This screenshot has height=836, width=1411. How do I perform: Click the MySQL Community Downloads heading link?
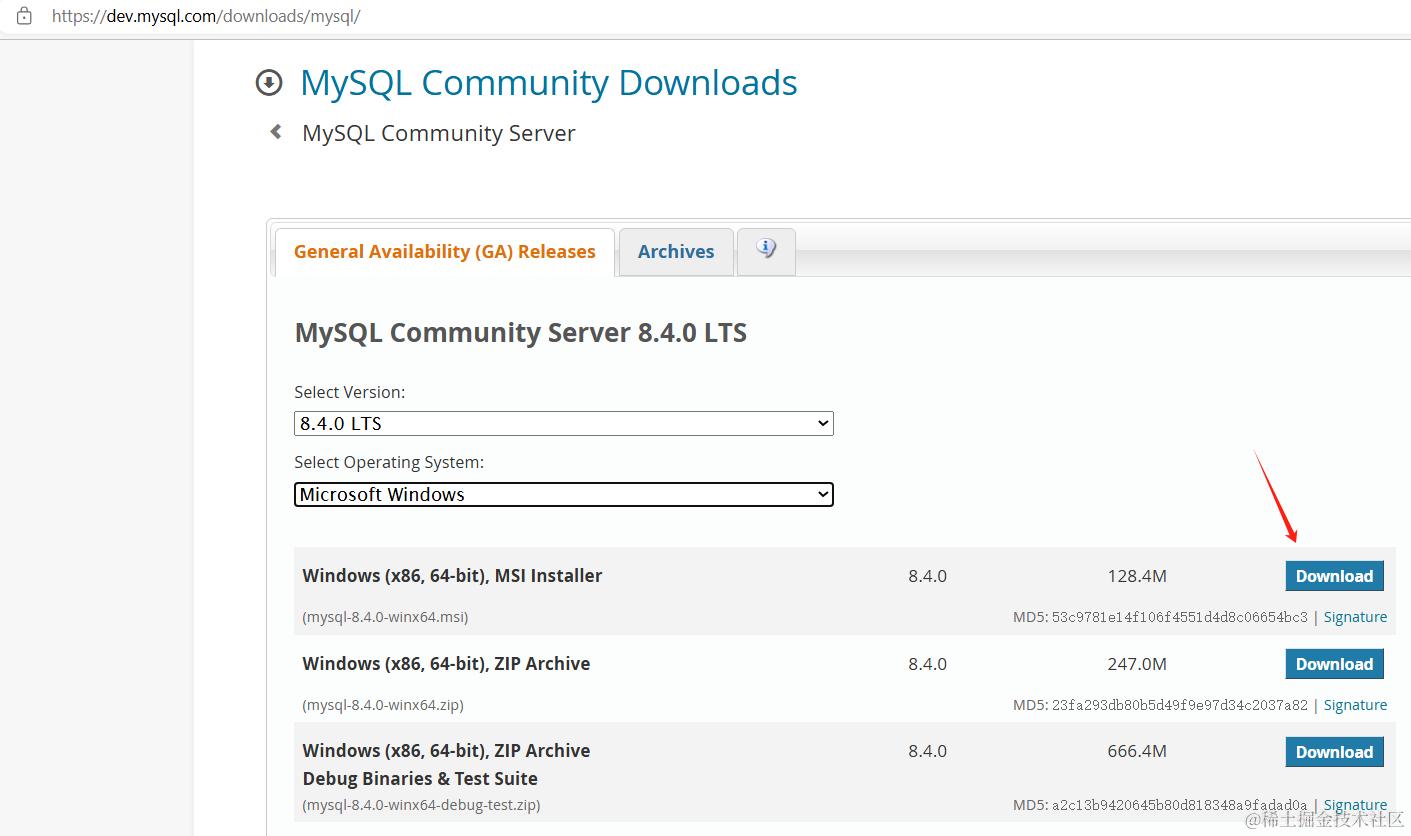coord(549,83)
